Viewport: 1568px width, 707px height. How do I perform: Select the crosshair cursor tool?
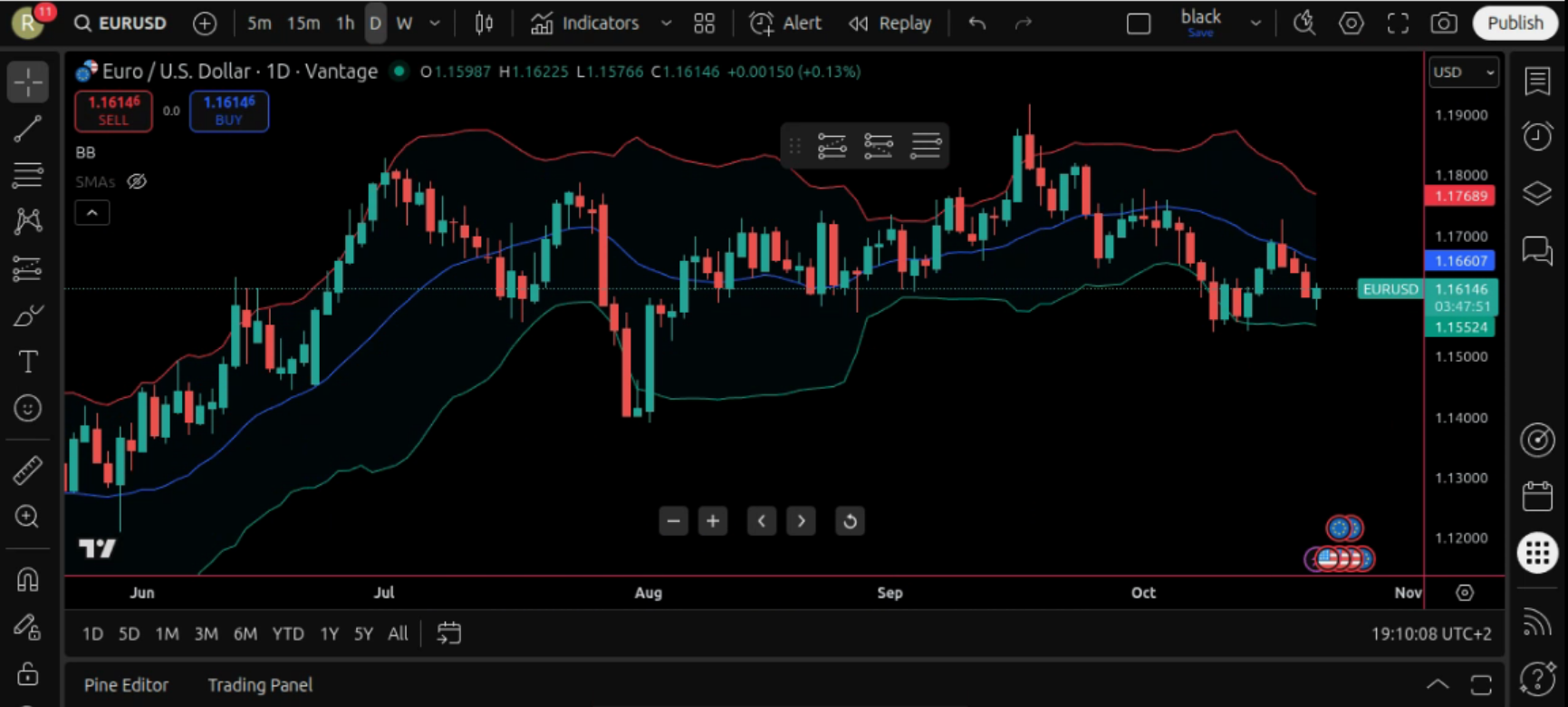[28, 82]
